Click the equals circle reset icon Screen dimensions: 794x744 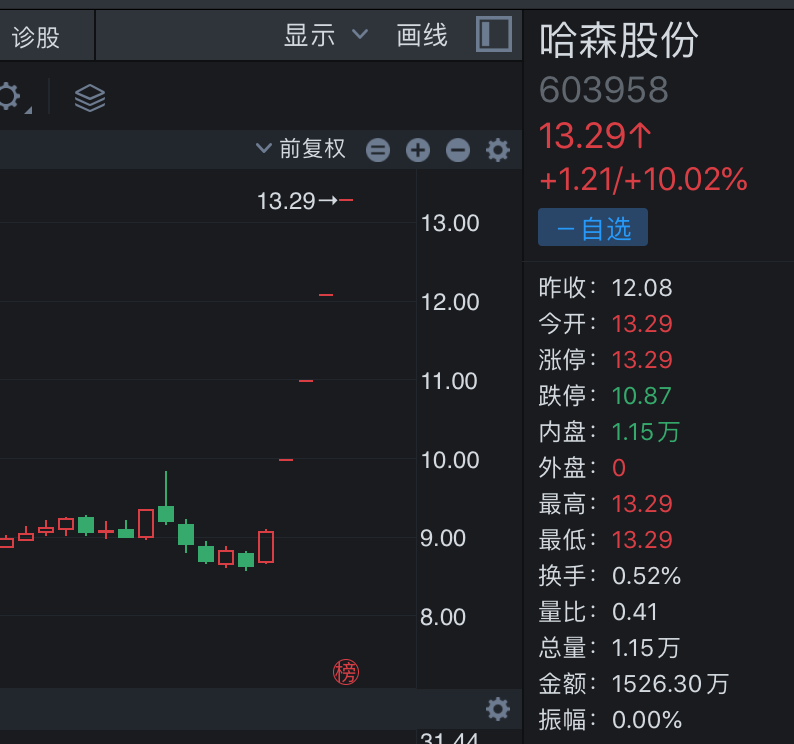(378, 150)
